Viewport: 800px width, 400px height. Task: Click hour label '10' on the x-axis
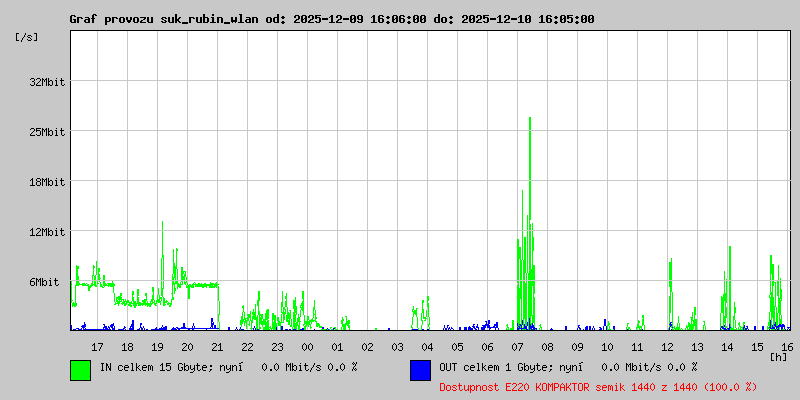(607, 347)
